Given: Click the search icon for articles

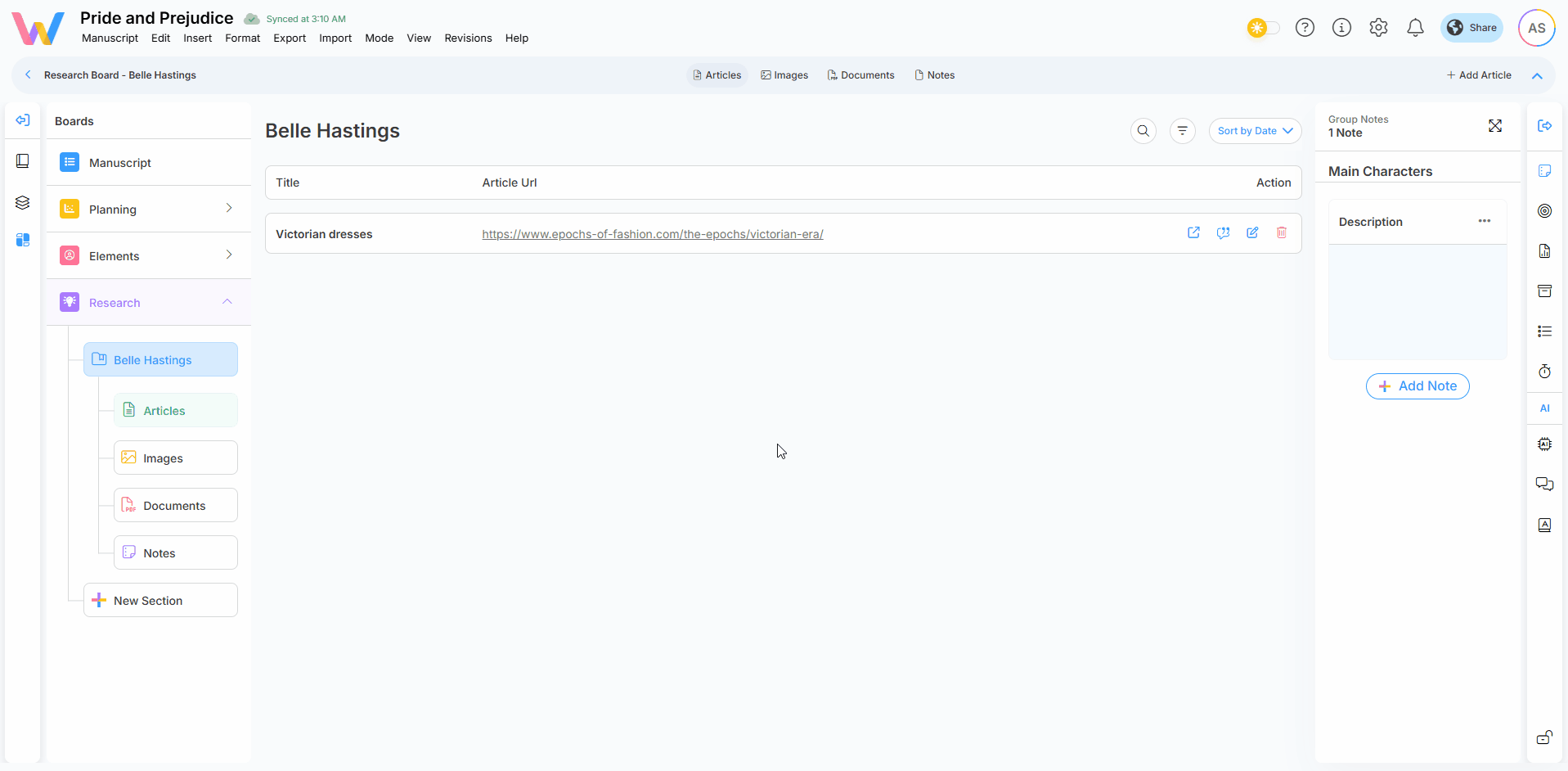Looking at the screenshot, I should 1143,131.
